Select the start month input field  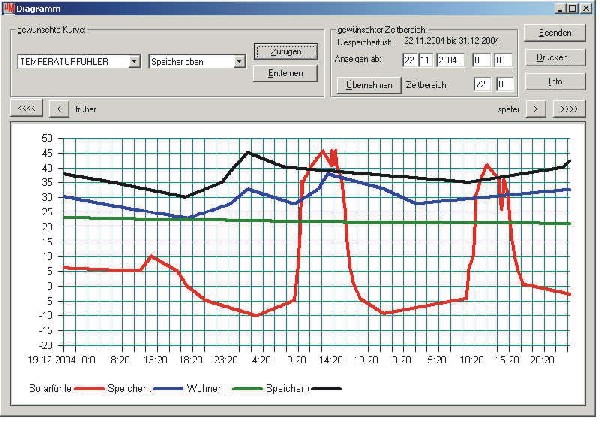[x=427, y=61]
